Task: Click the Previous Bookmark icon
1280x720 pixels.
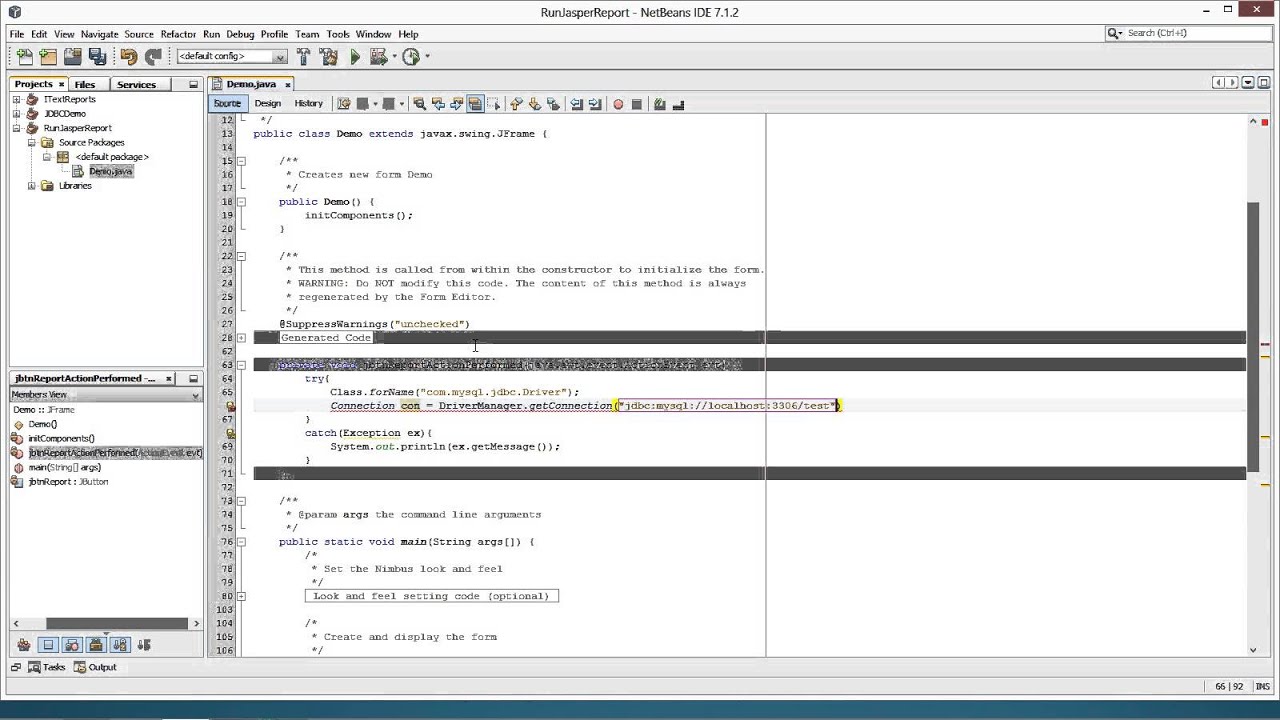Action: (x=516, y=104)
